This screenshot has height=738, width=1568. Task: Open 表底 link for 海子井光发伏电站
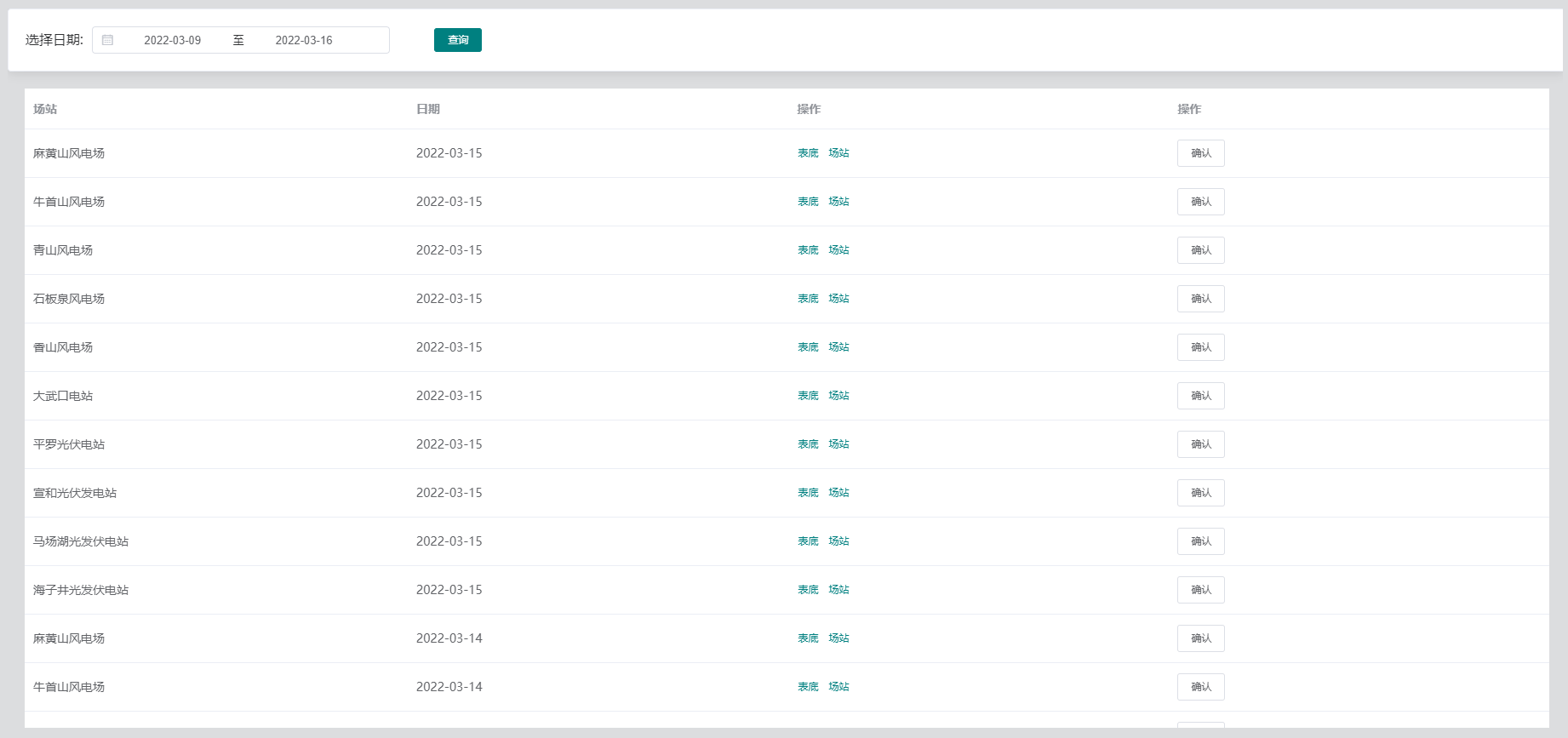pos(808,590)
